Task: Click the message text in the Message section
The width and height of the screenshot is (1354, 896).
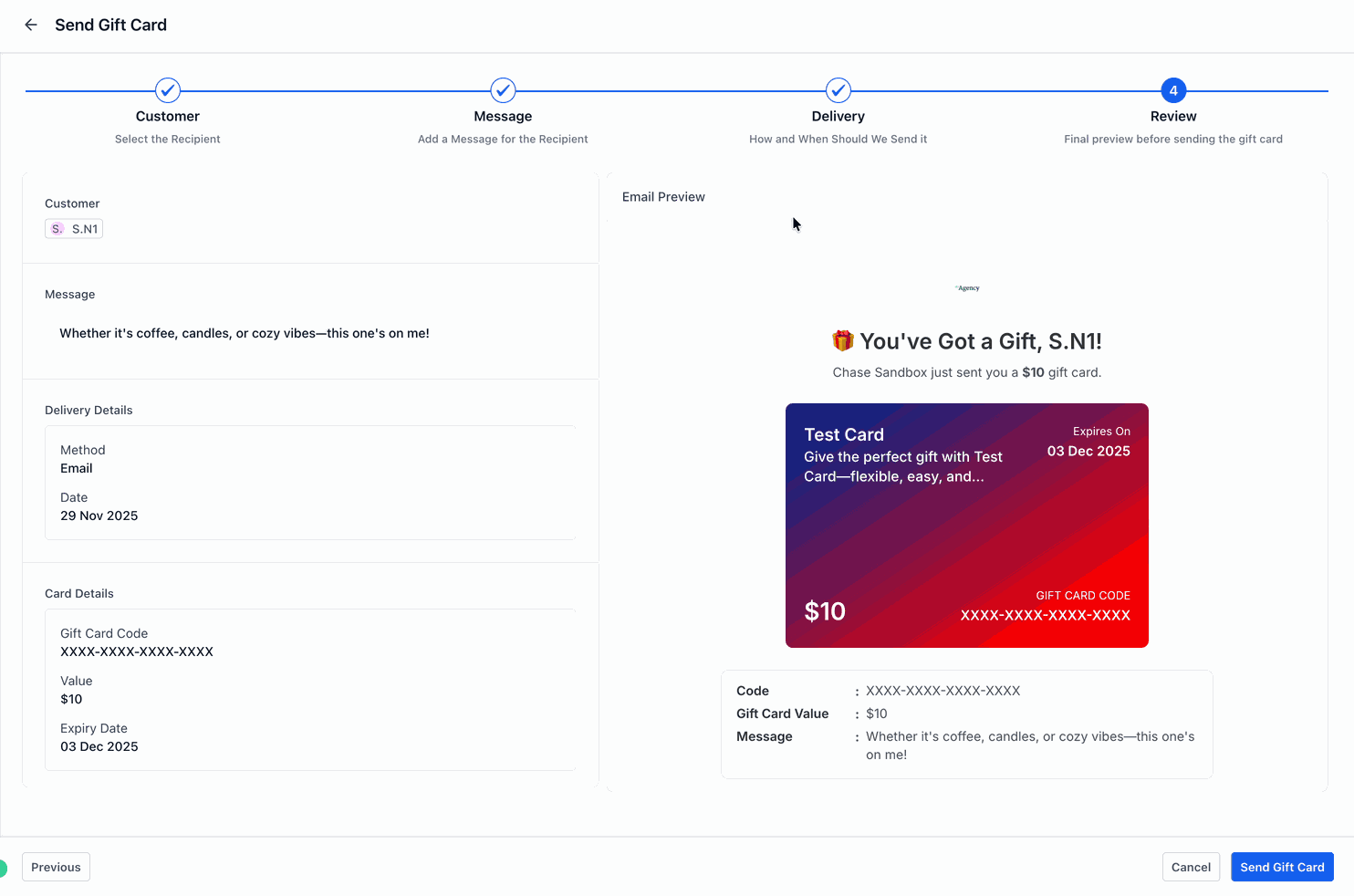Action: coord(245,333)
